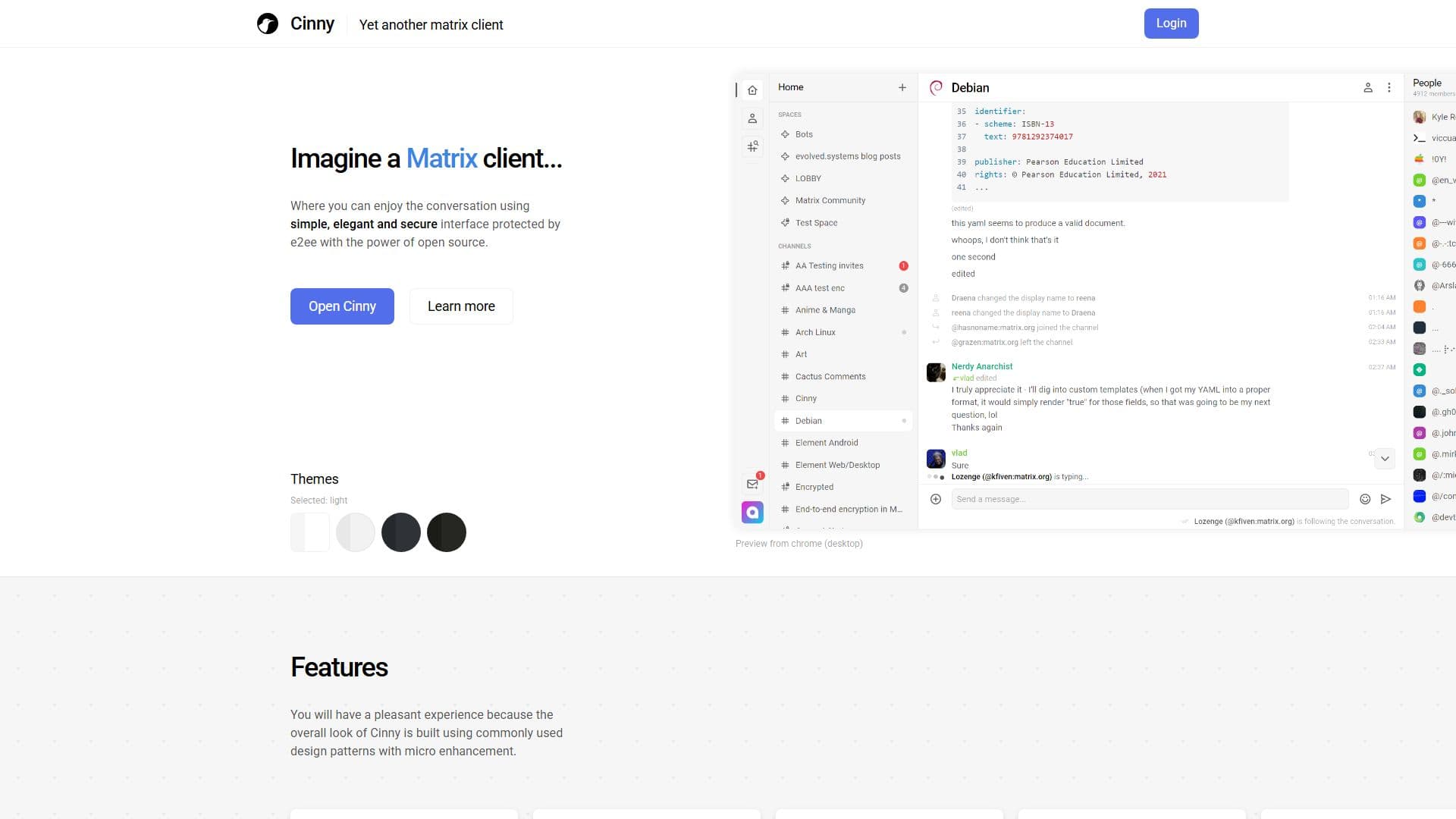Click the People panel heading

[1426, 83]
